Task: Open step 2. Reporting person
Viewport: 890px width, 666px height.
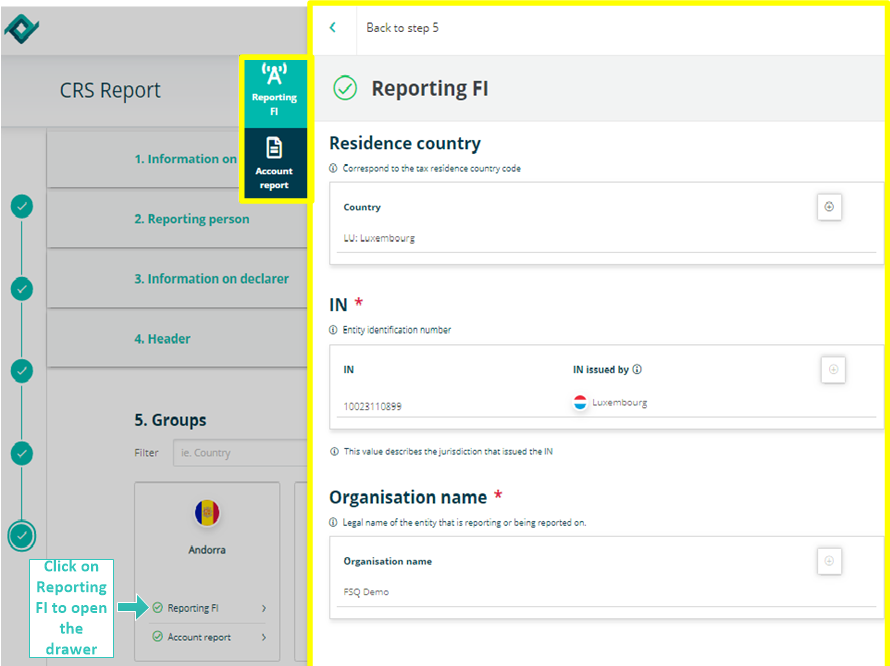Action: (192, 219)
